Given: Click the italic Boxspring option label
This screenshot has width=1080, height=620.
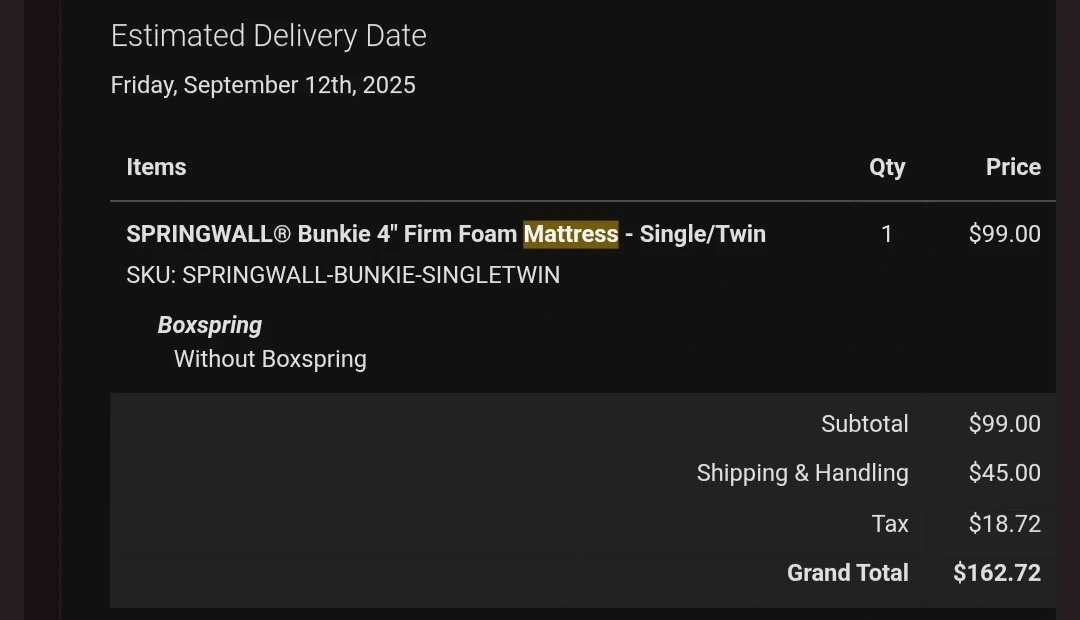Looking at the screenshot, I should point(210,325).
